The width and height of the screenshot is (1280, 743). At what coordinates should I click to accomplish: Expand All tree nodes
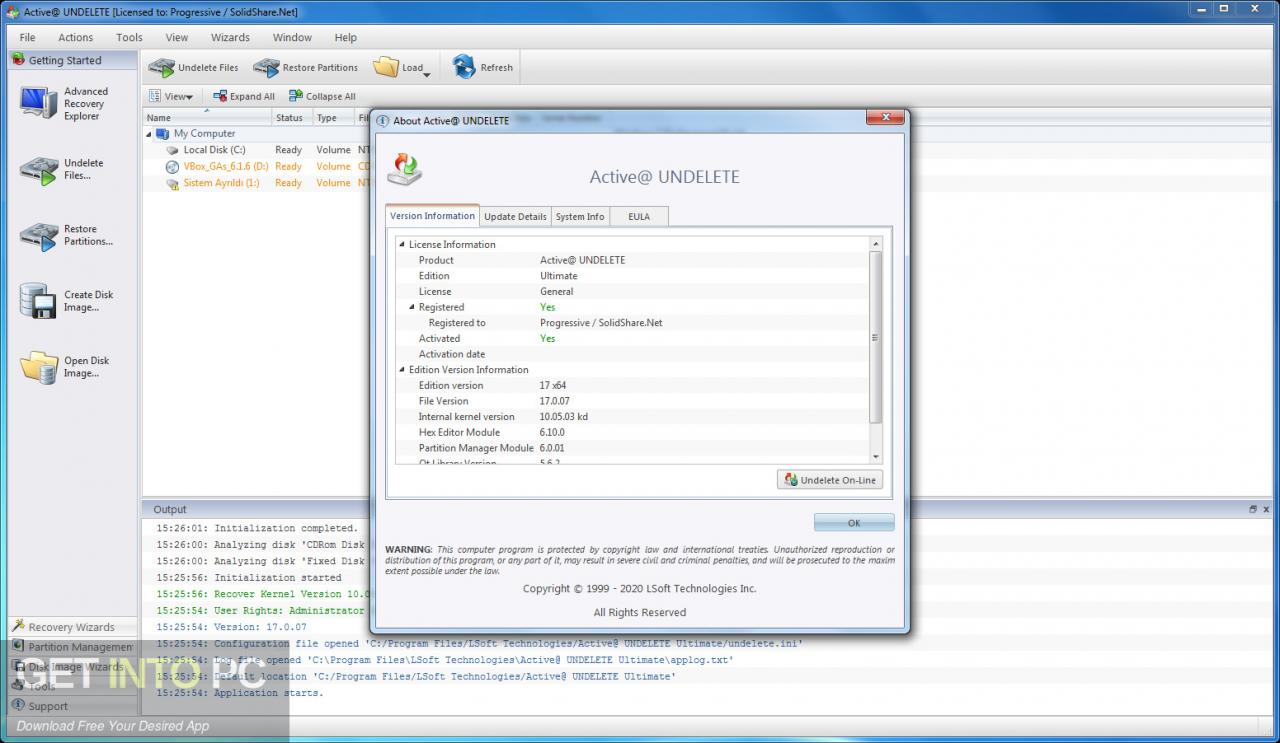244,96
